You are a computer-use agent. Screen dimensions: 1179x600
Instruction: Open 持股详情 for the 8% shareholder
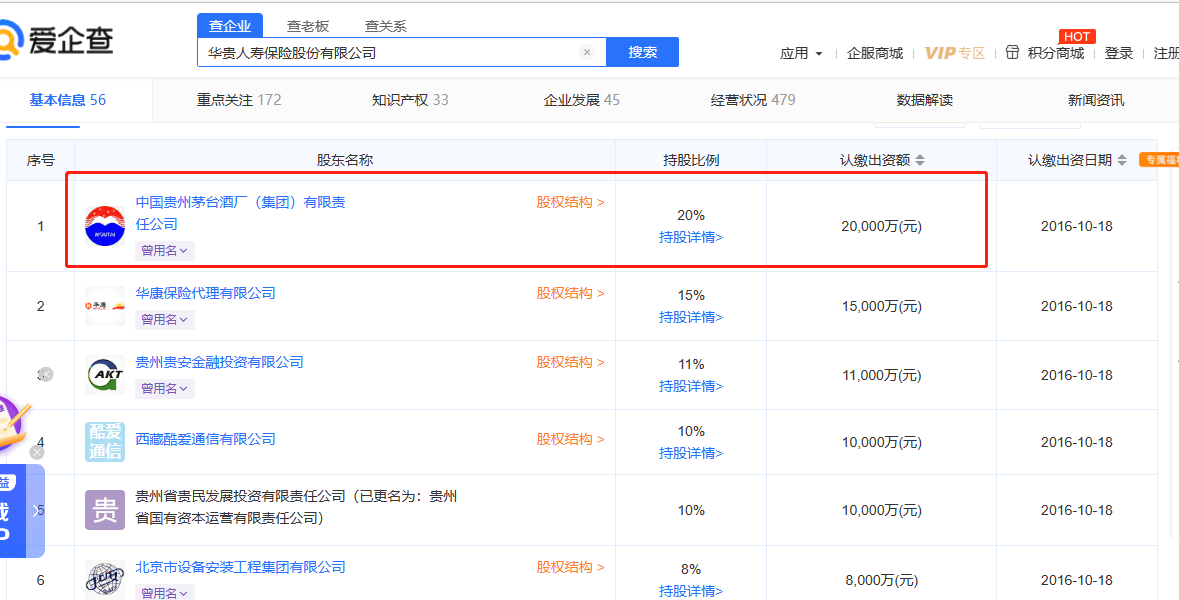pyautogui.click(x=691, y=591)
